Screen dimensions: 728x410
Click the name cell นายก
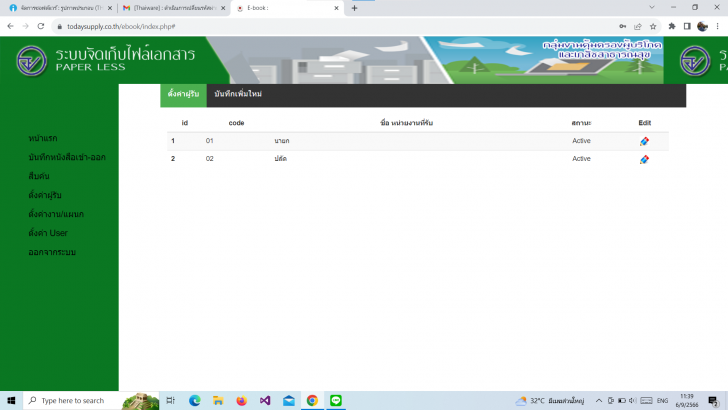click(282, 141)
